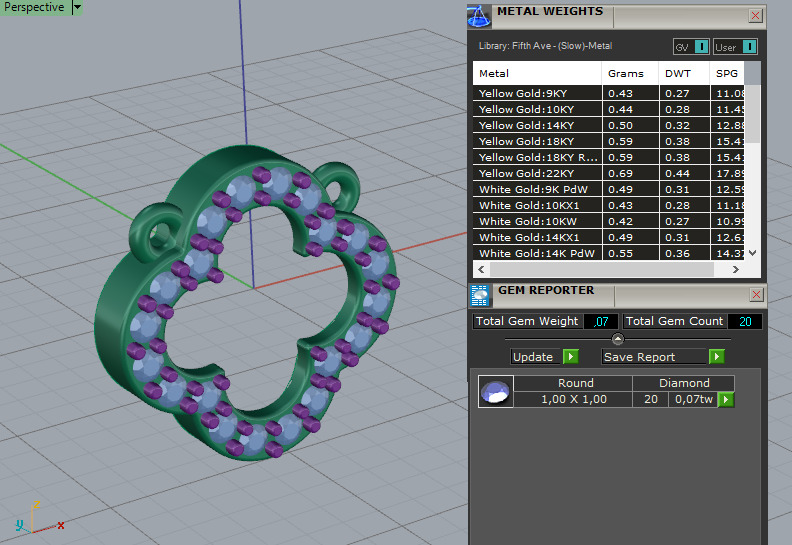The image size is (792, 545).
Task: Click the green arrow next to Update
Action: pyautogui.click(x=571, y=357)
